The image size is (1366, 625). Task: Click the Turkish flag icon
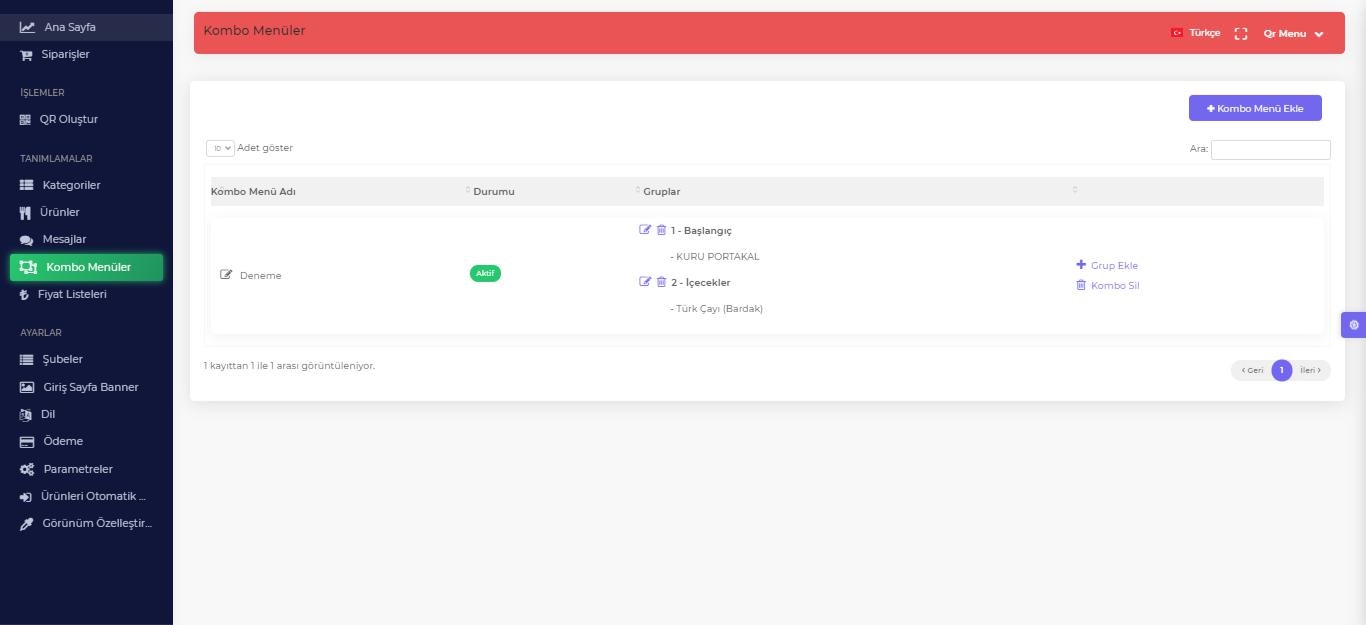(1177, 33)
